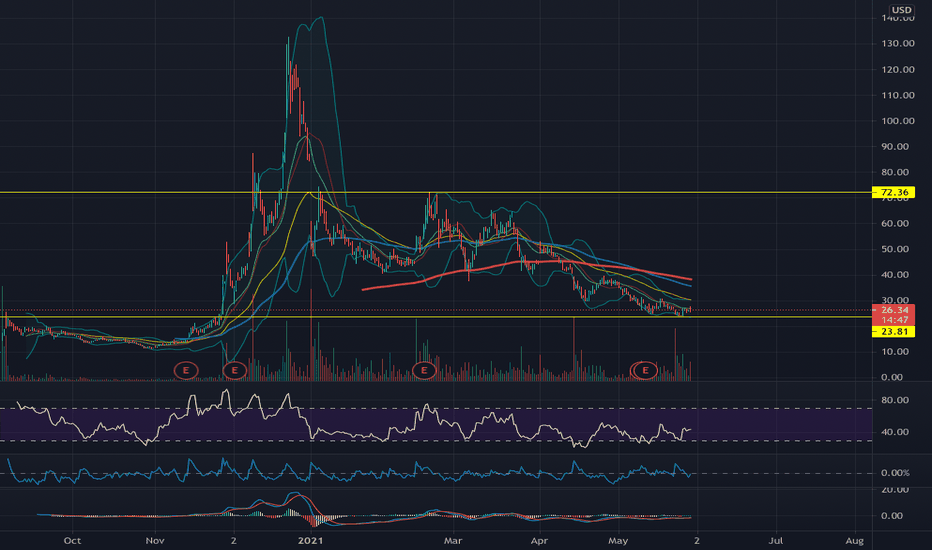Select the yellow 23.81 price label
The height and width of the screenshot is (550, 932).
pyautogui.click(x=893, y=331)
